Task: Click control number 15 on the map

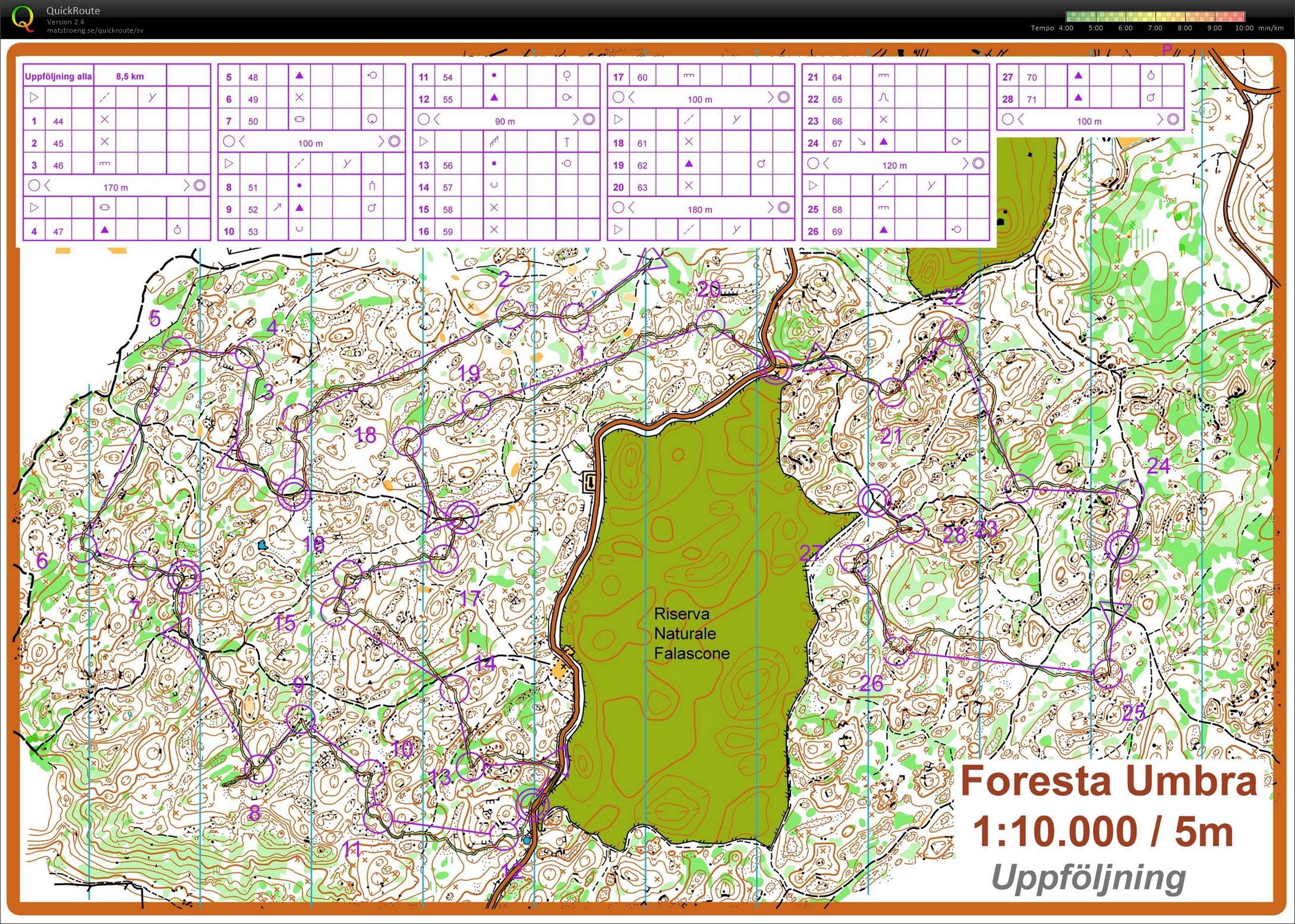Action: click(284, 623)
